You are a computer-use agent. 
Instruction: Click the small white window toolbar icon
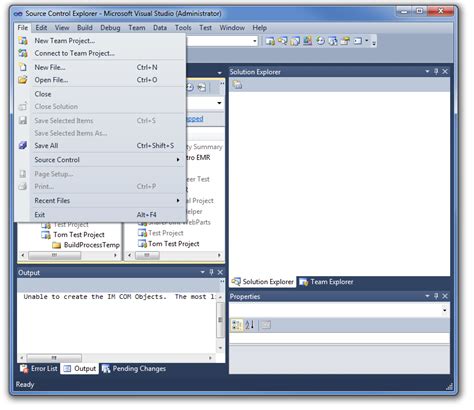(358, 41)
